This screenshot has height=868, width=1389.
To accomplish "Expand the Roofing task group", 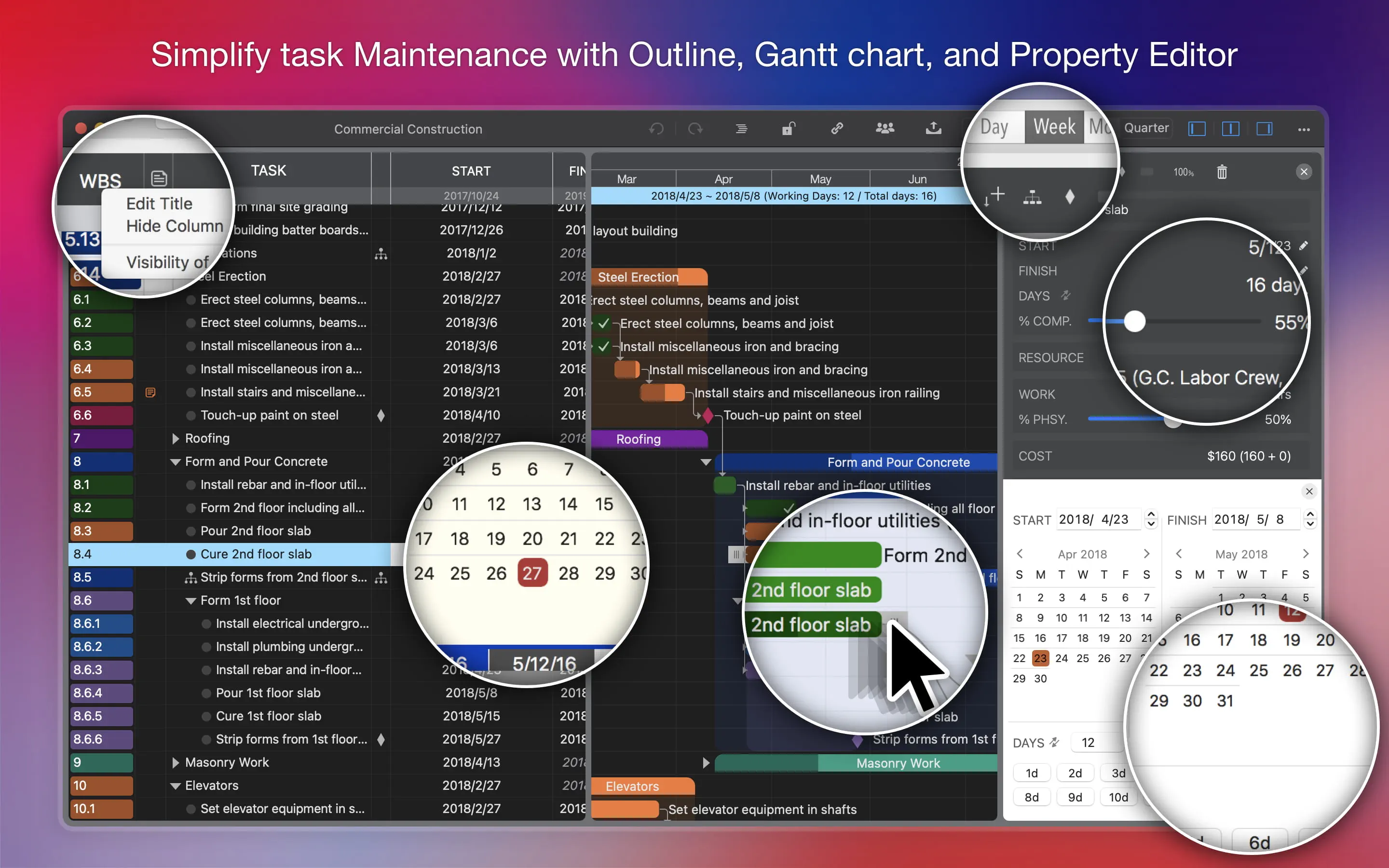I will (x=176, y=439).
